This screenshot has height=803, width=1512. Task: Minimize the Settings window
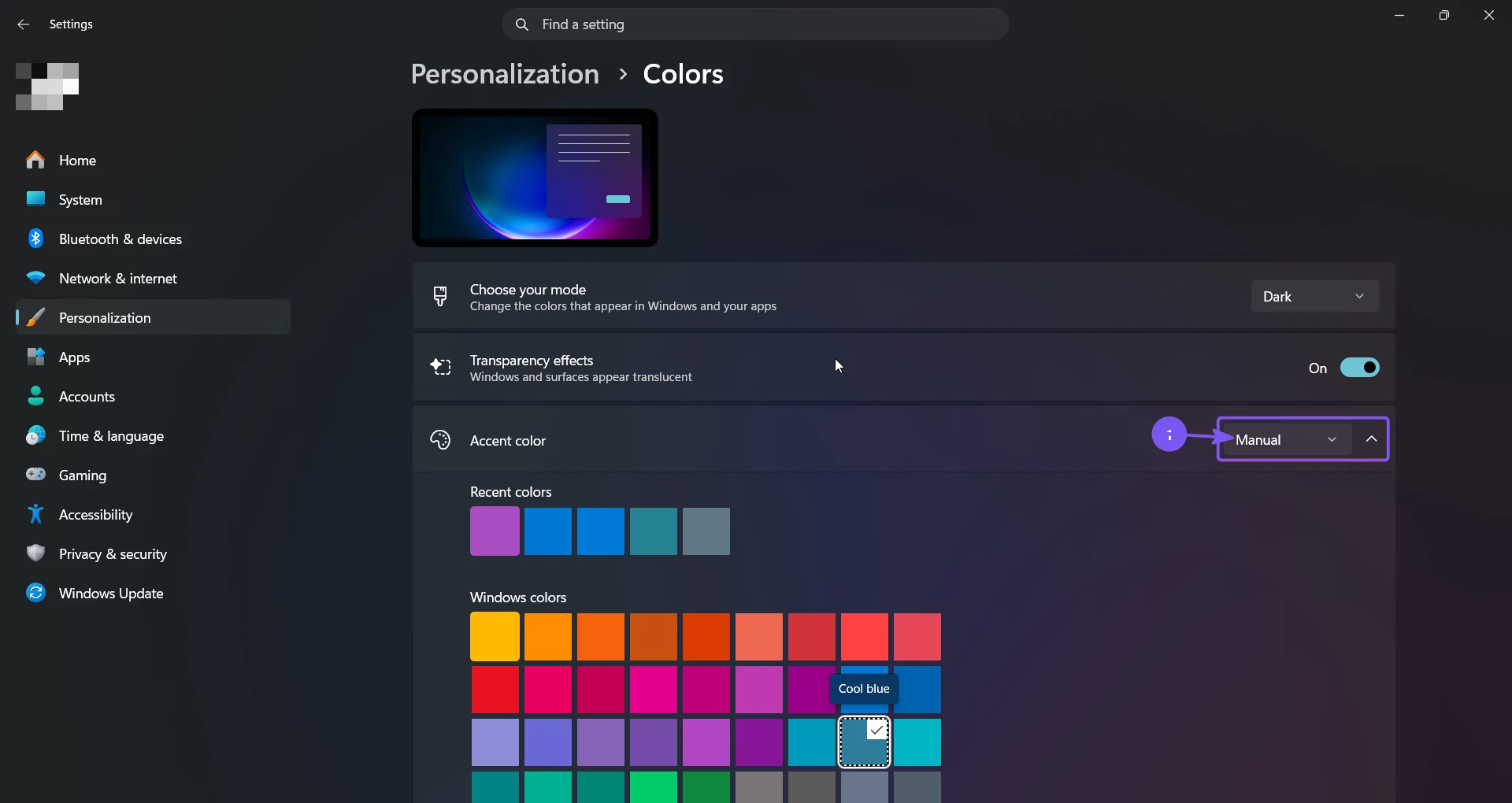pos(1399,15)
